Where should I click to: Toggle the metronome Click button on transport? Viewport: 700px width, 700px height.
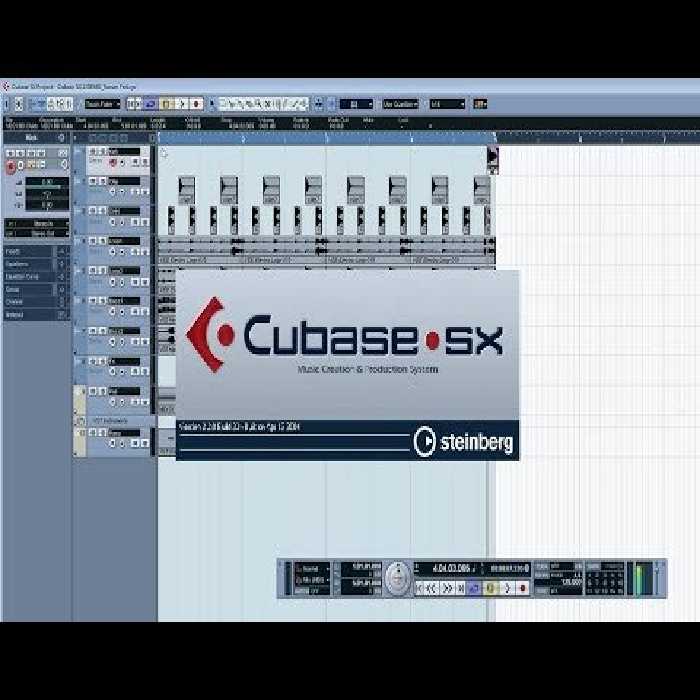[x=542, y=567]
